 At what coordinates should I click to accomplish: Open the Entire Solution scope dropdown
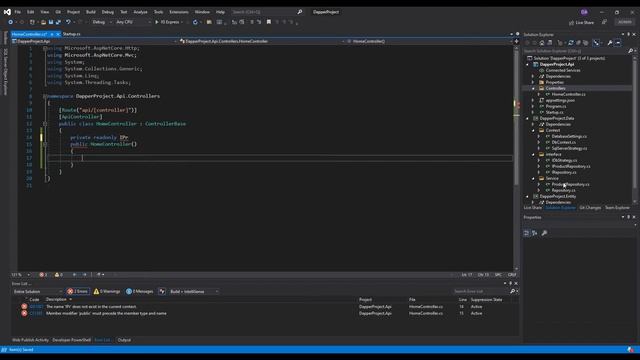(x=37, y=291)
